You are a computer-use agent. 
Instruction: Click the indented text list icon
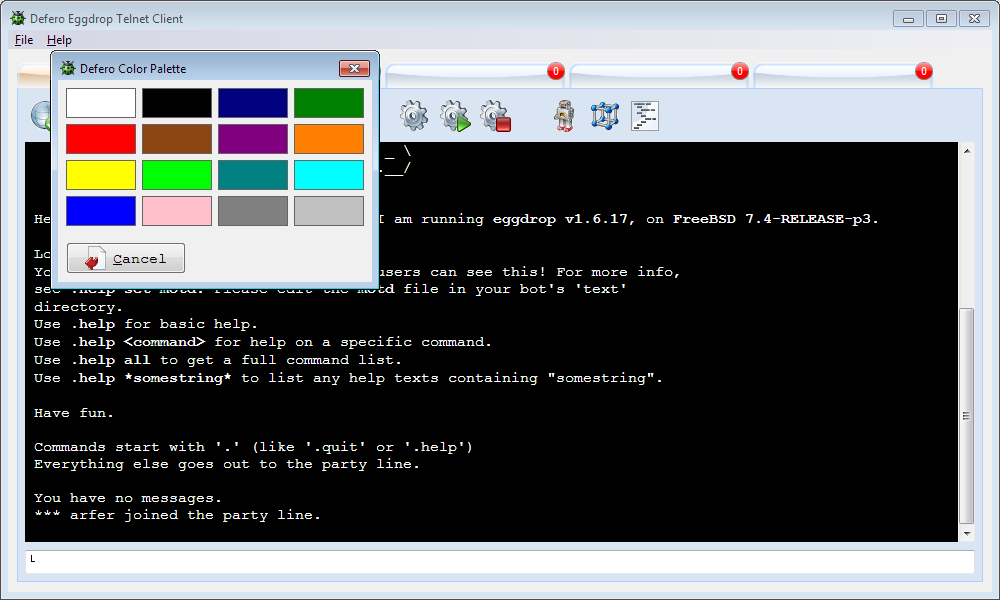click(645, 116)
